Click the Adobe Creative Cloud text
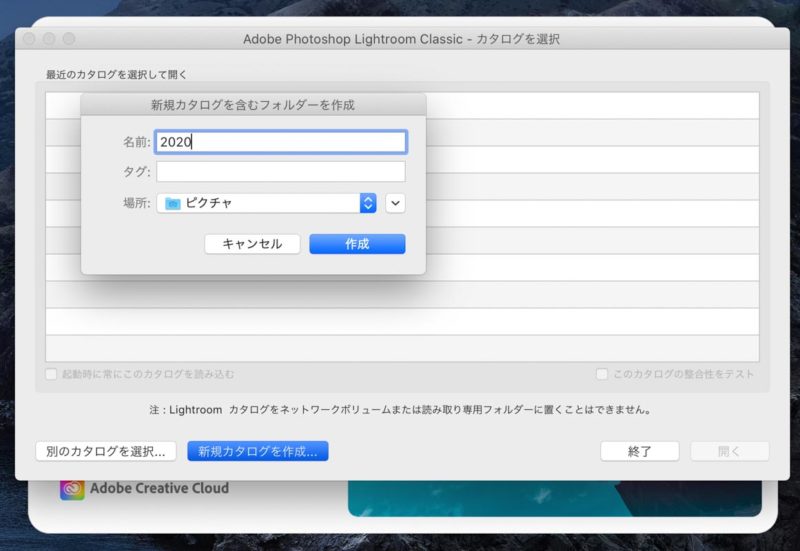 click(x=159, y=488)
